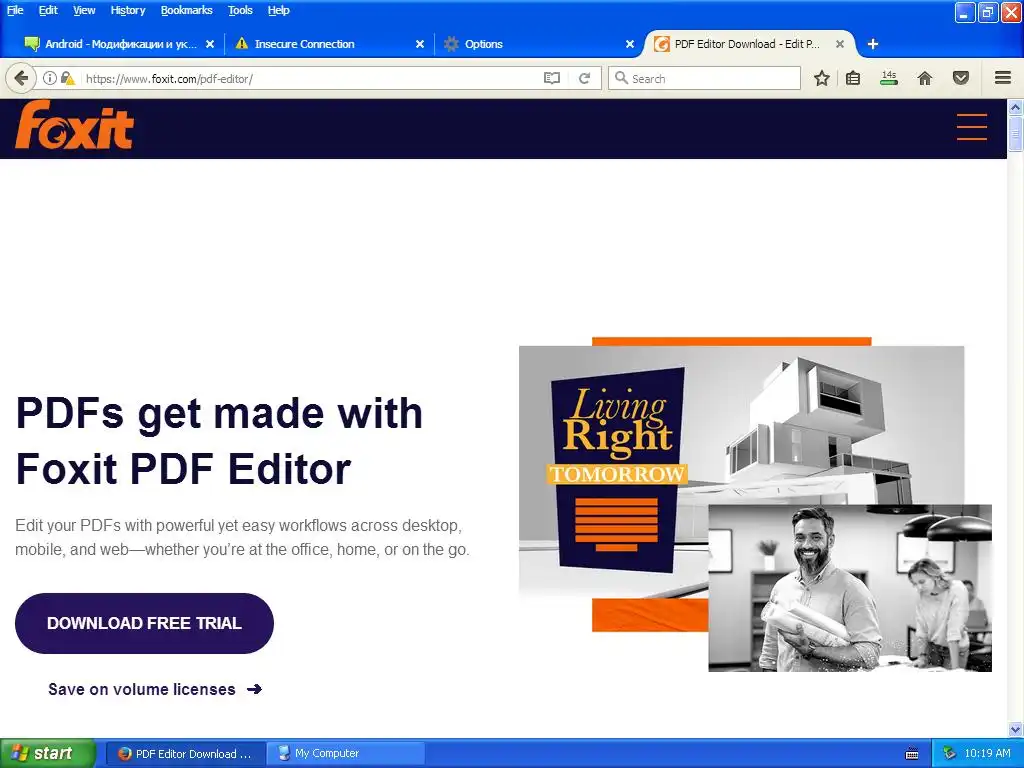Bookmark this page with the star icon
This screenshot has height=768, width=1024.
point(822,78)
